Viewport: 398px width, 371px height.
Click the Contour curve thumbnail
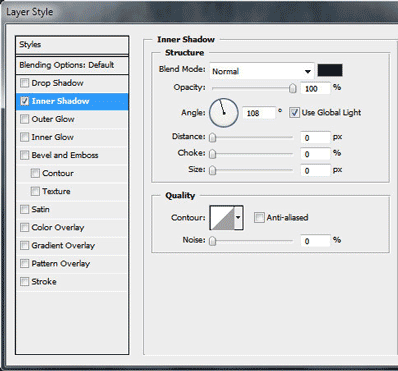pos(222,218)
